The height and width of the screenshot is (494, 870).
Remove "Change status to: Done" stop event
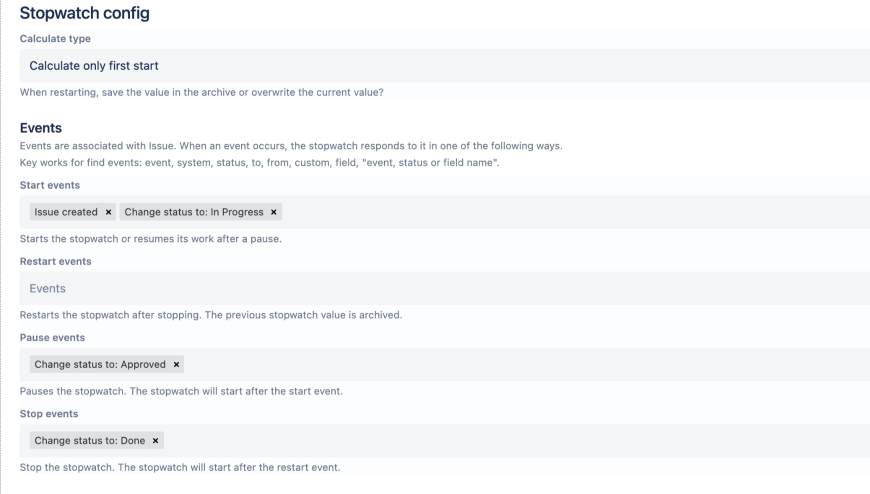click(156, 440)
